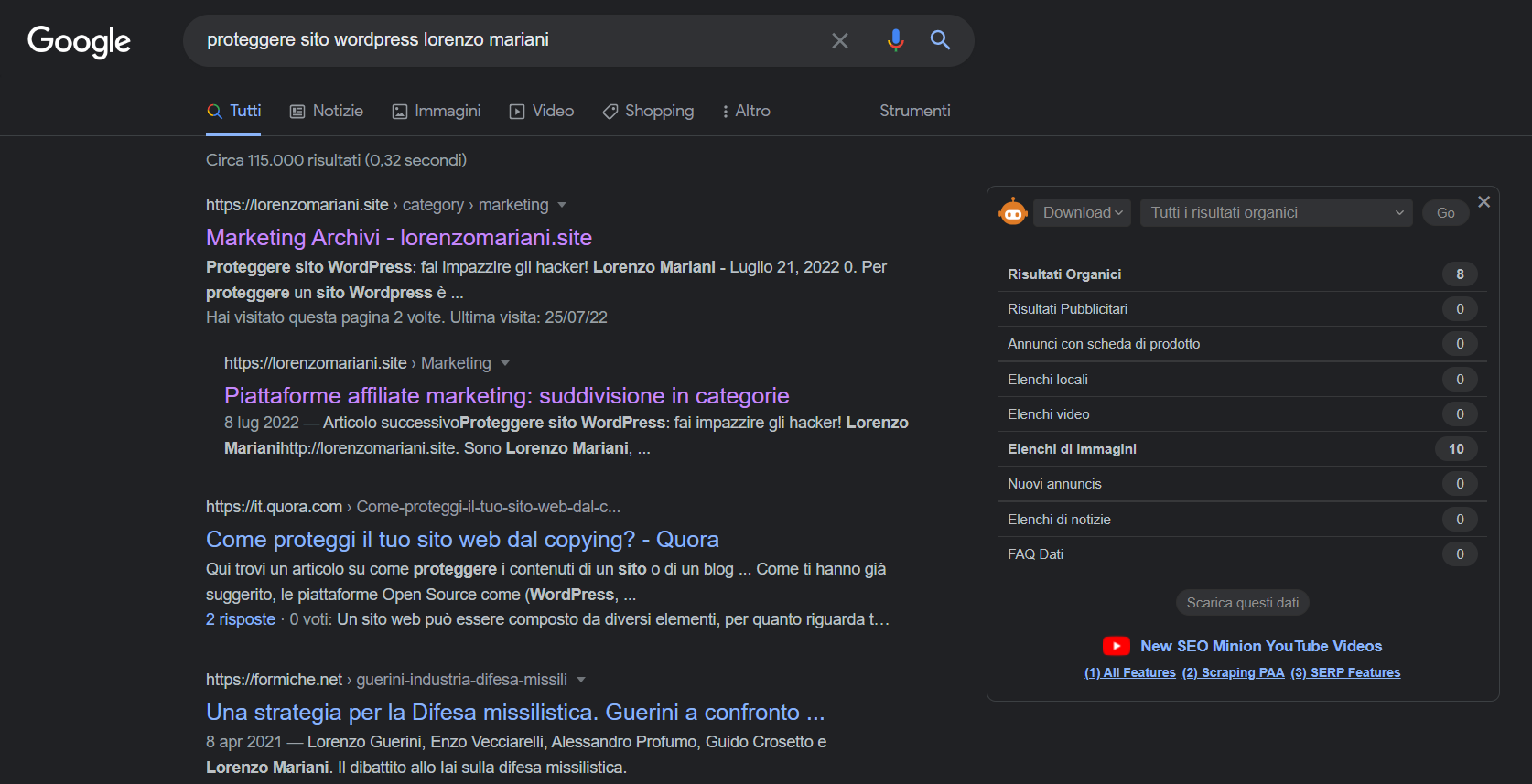Open 'Marketing Archivi - lorenzomariani.site' result

(399, 238)
